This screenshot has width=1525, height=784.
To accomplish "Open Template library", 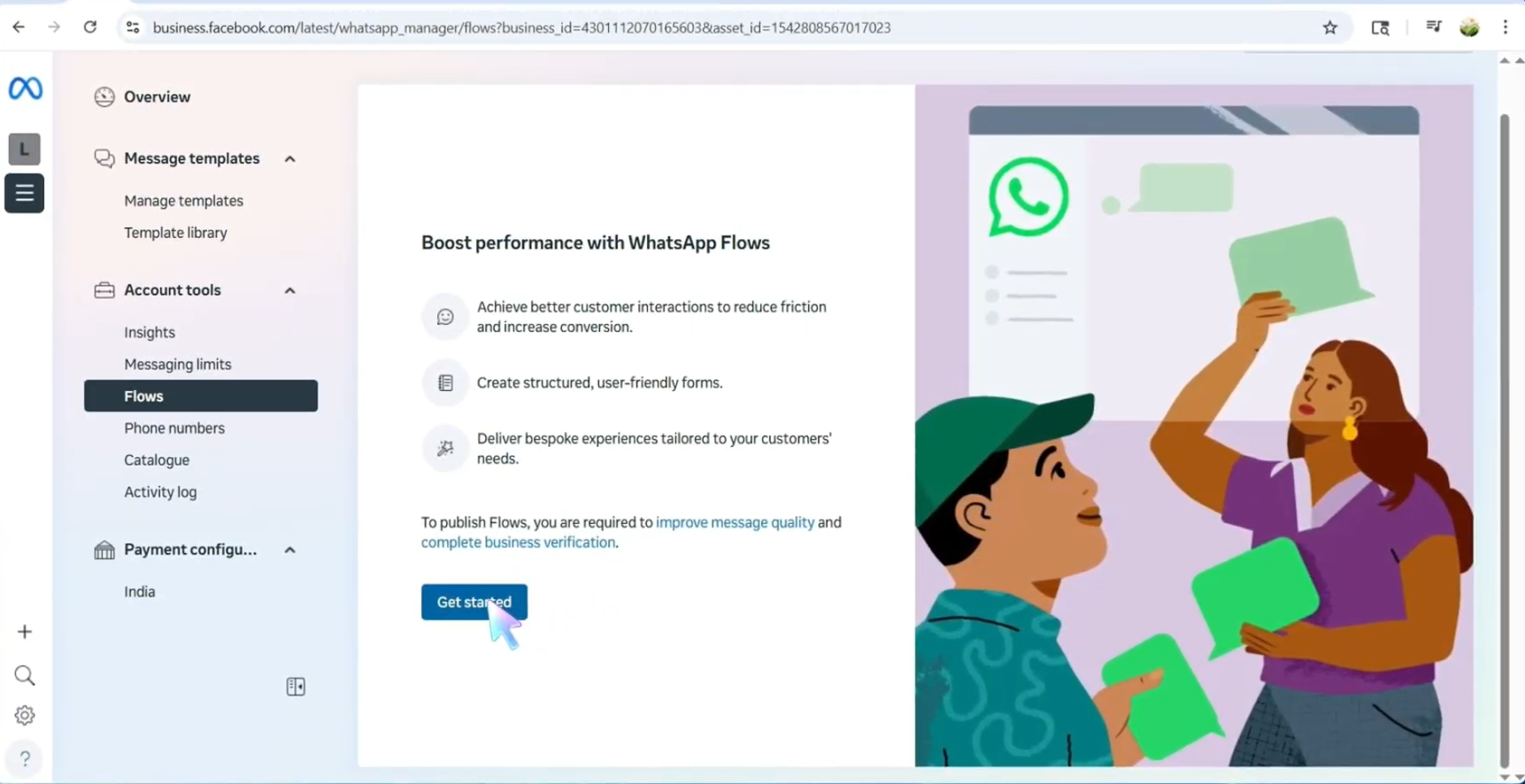I will 175,233.
